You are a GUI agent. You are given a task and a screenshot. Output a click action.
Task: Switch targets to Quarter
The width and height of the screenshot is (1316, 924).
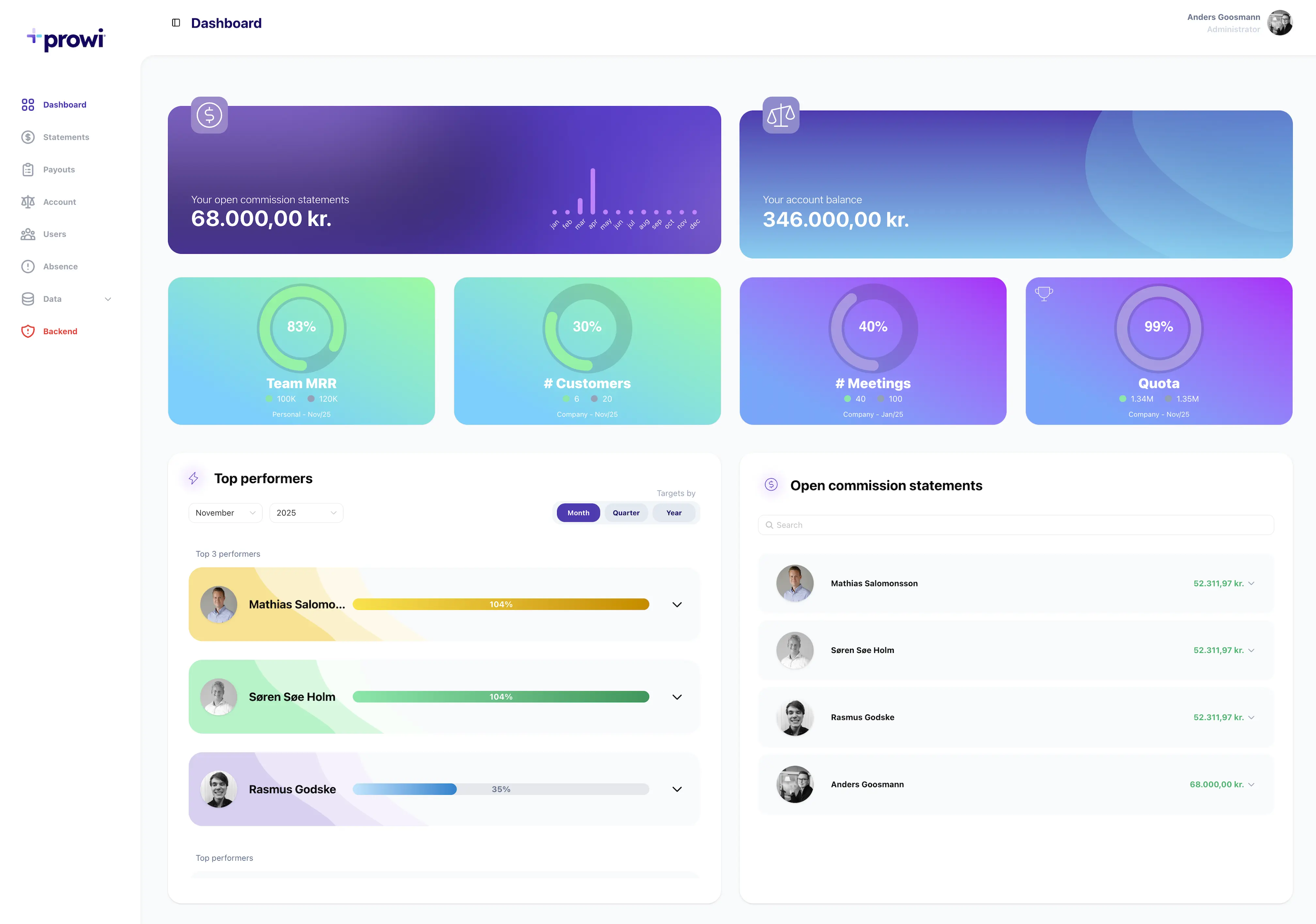tap(626, 513)
